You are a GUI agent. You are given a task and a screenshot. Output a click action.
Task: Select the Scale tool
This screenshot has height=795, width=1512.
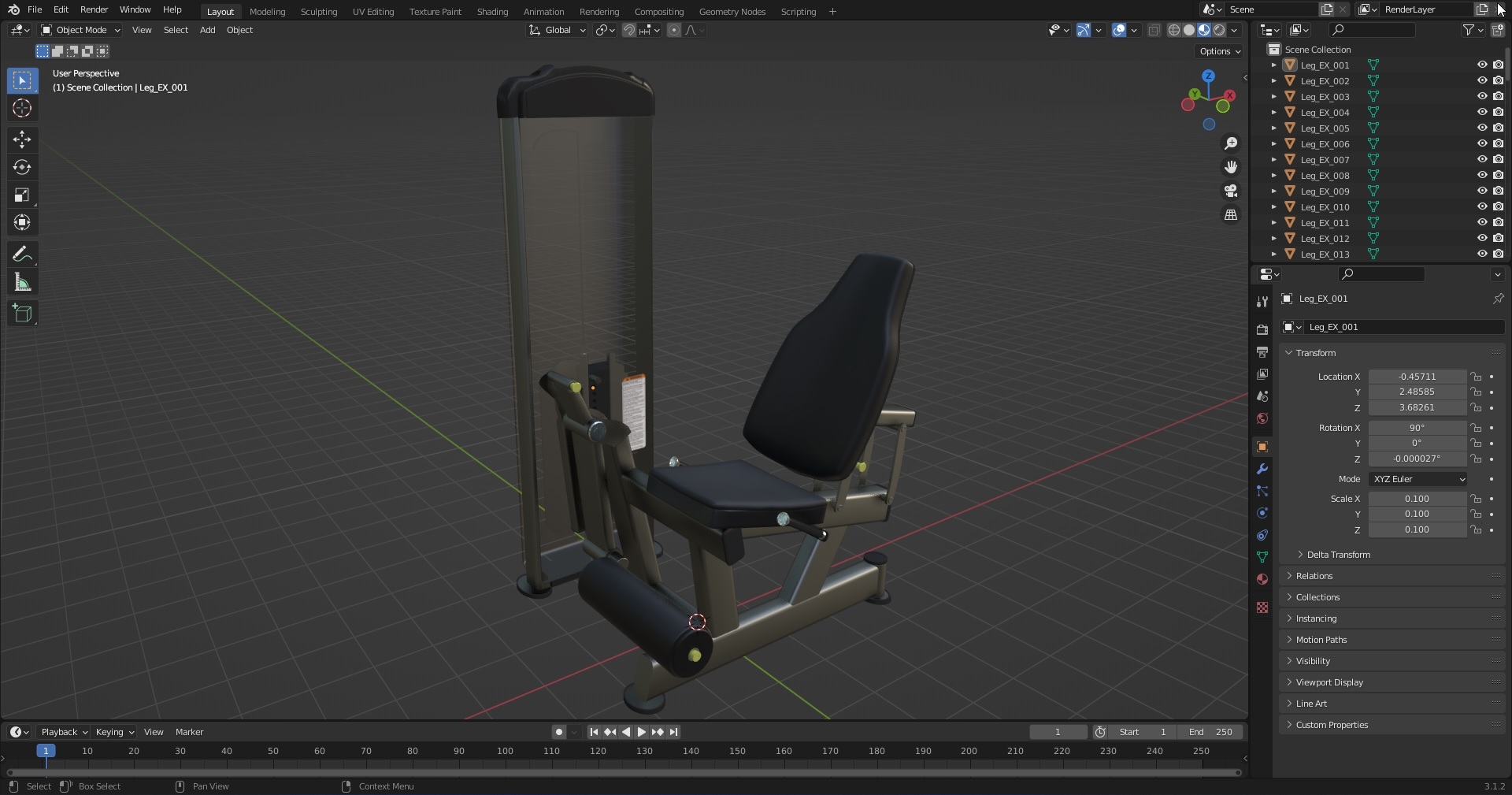coord(22,195)
